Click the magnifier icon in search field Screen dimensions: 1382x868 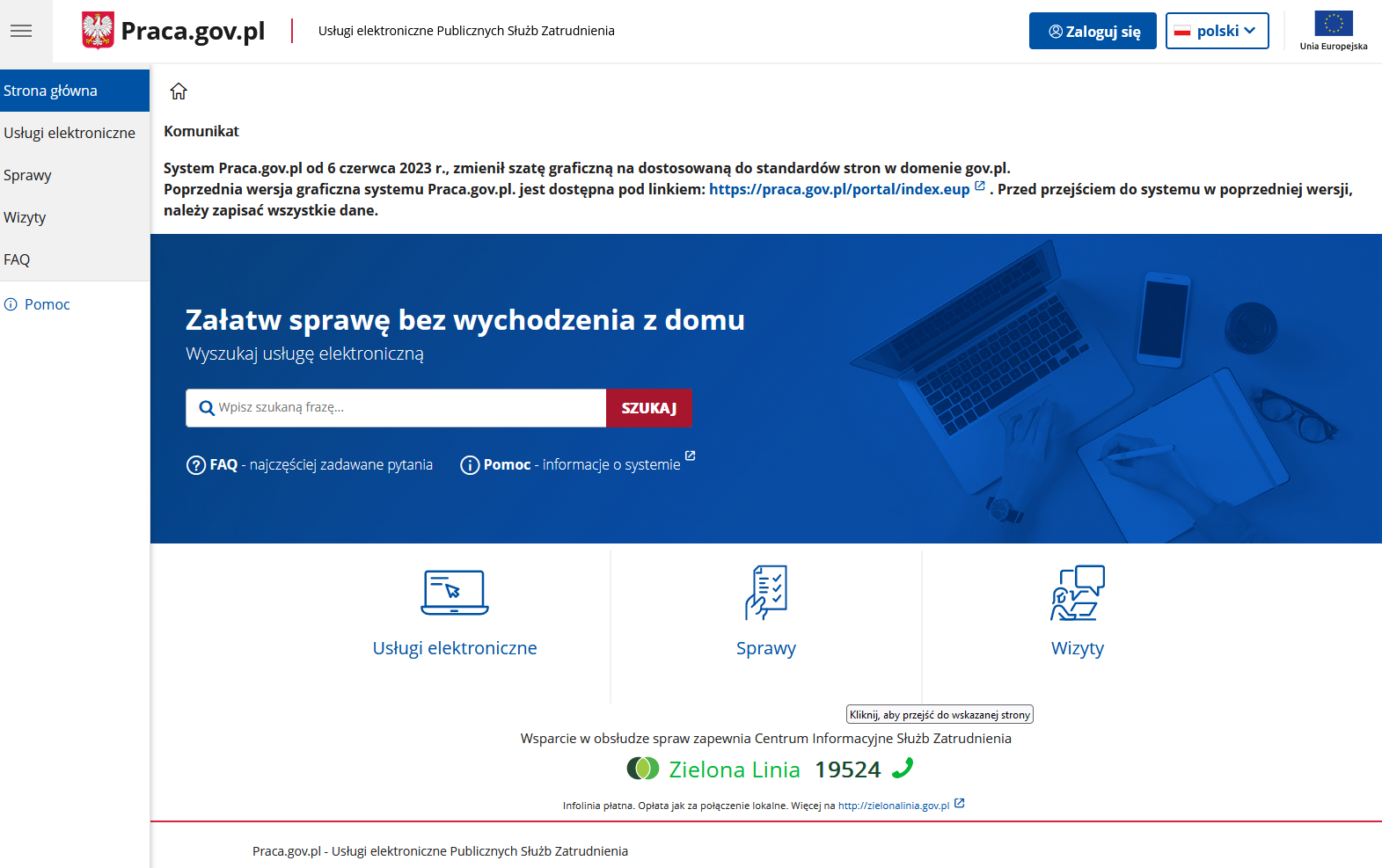click(207, 408)
